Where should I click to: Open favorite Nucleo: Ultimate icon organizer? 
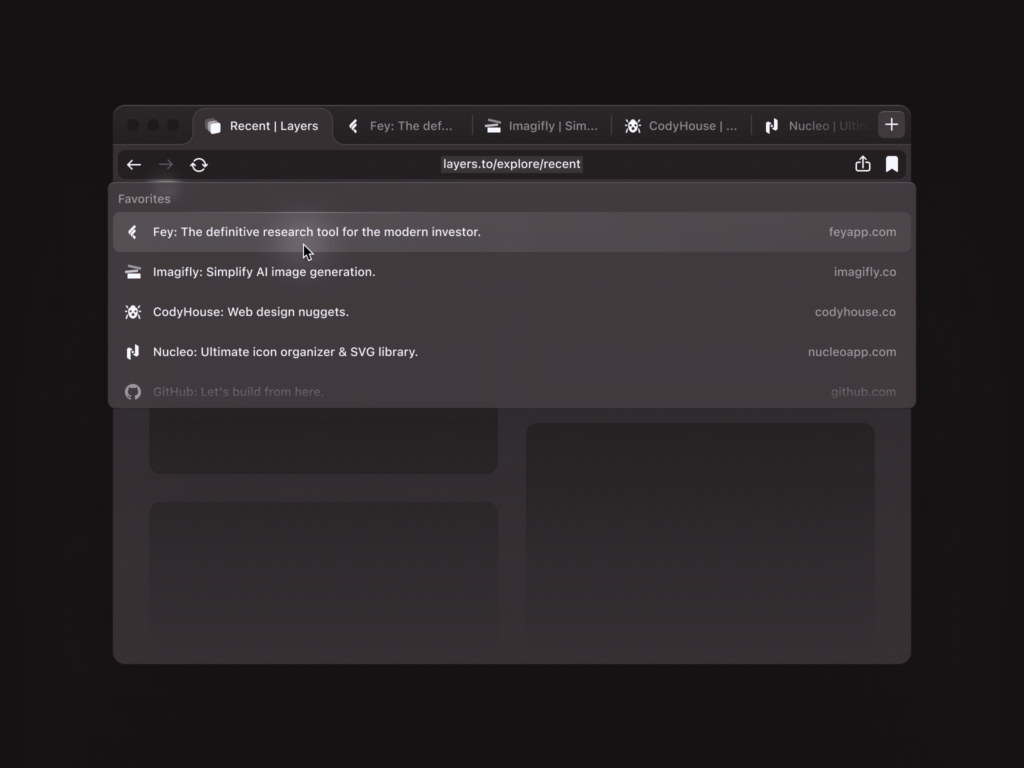[512, 352]
